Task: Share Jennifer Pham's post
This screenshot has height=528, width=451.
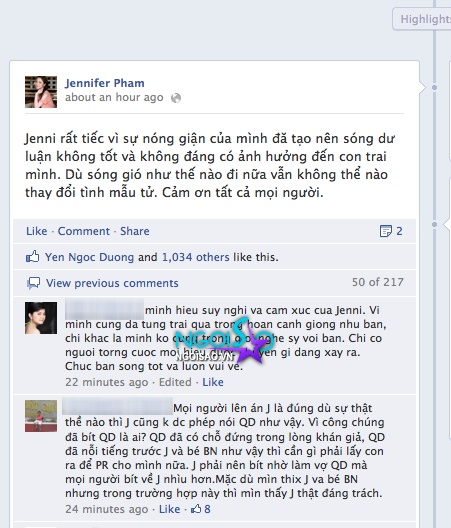Action: click(x=135, y=231)
